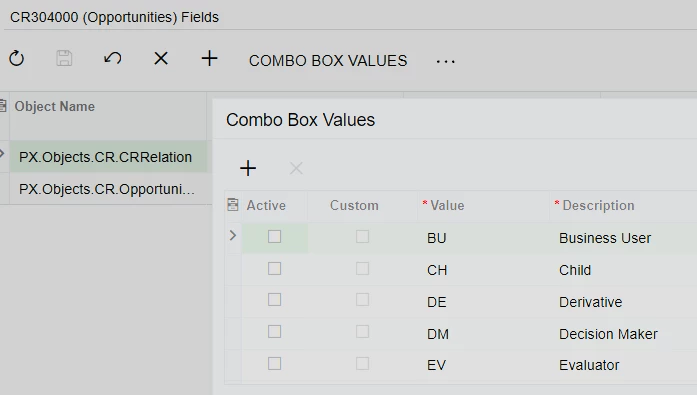Click the Refresh icon in the toolbar
Screen dimensions: 697x395
16,58
